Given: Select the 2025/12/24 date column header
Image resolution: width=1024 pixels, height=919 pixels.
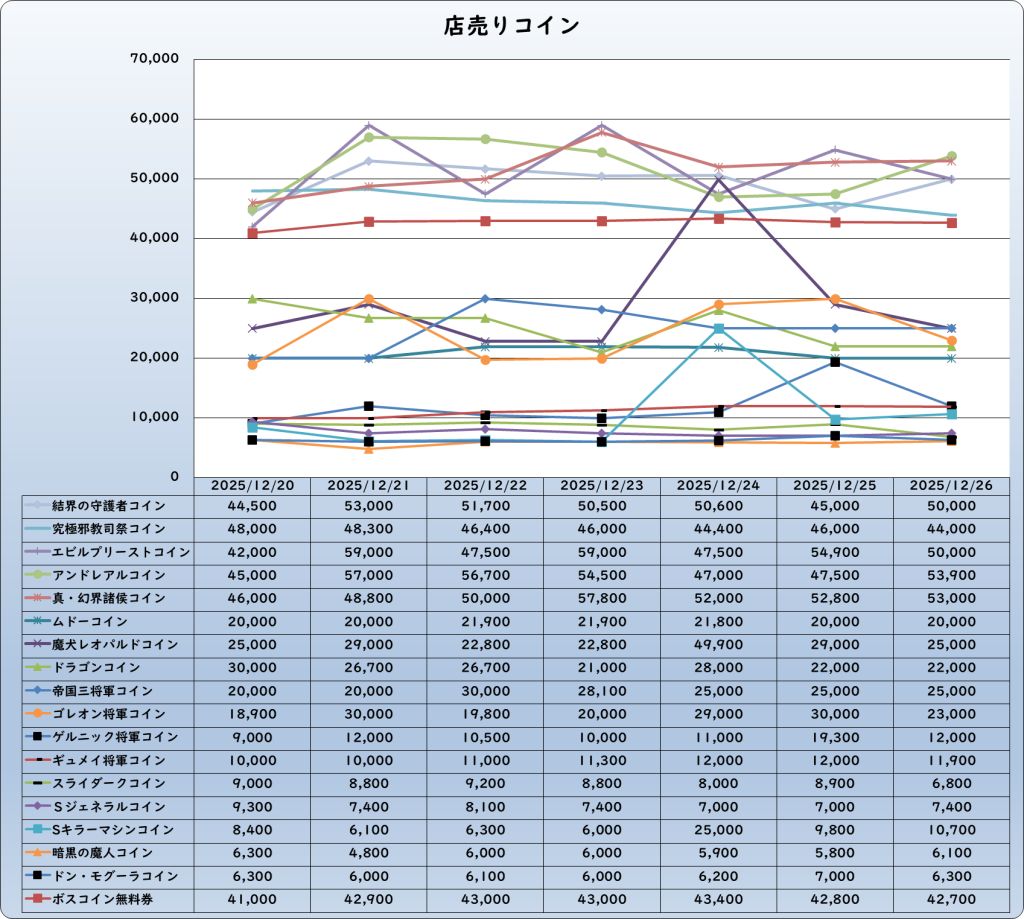Looking at the screenshot, I should (719, 484).
